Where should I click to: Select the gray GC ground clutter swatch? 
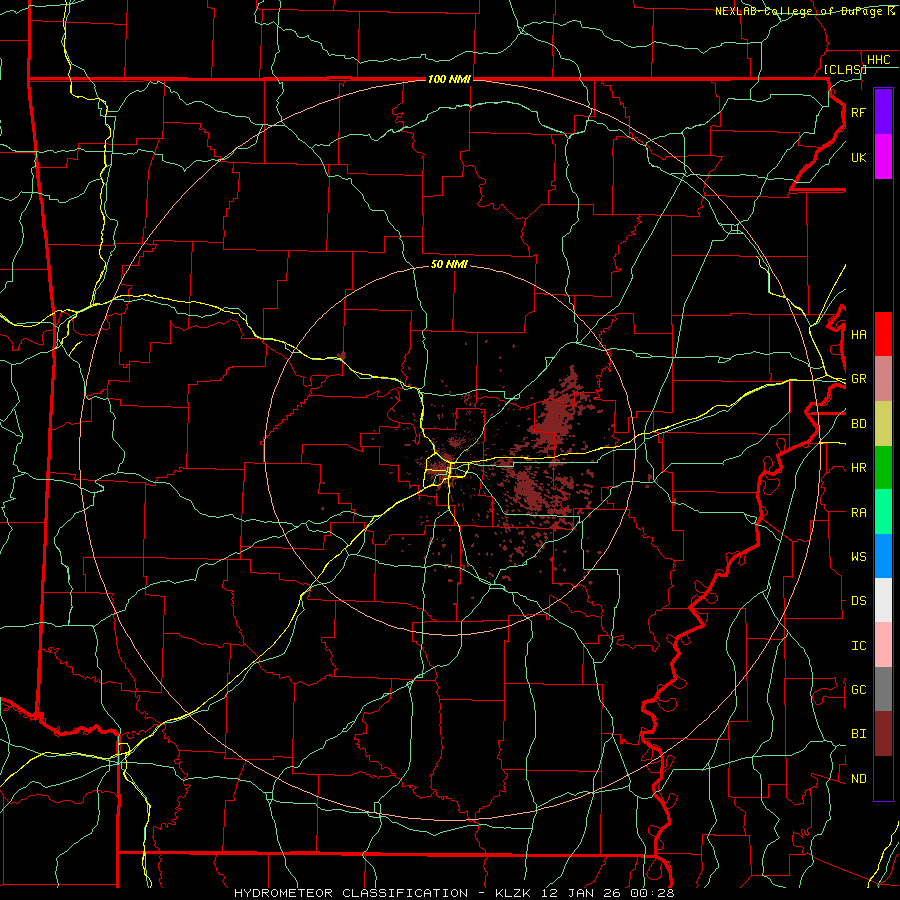883,689
